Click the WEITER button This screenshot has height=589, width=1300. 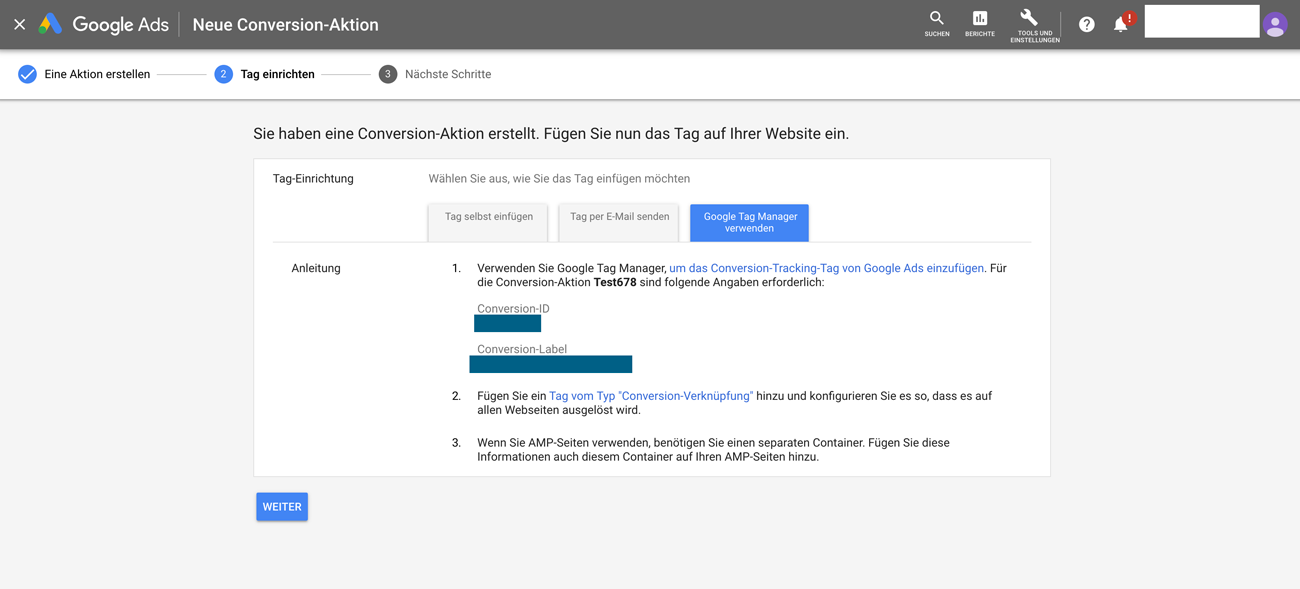(282, 507)
